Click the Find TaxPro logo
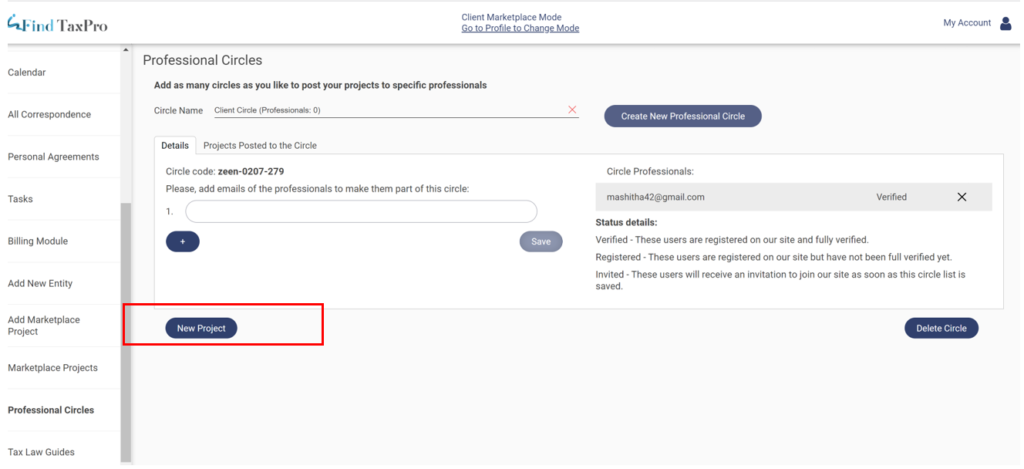The height and width of the screenshot is (469, 1024). pos(57,24)
